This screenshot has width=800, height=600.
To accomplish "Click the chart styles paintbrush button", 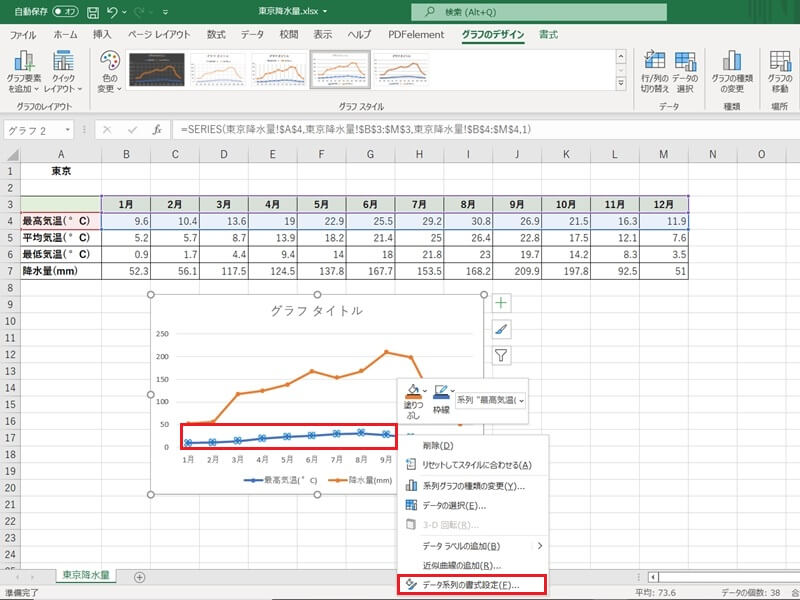I will pyautogui.click(x=502, y=328).
